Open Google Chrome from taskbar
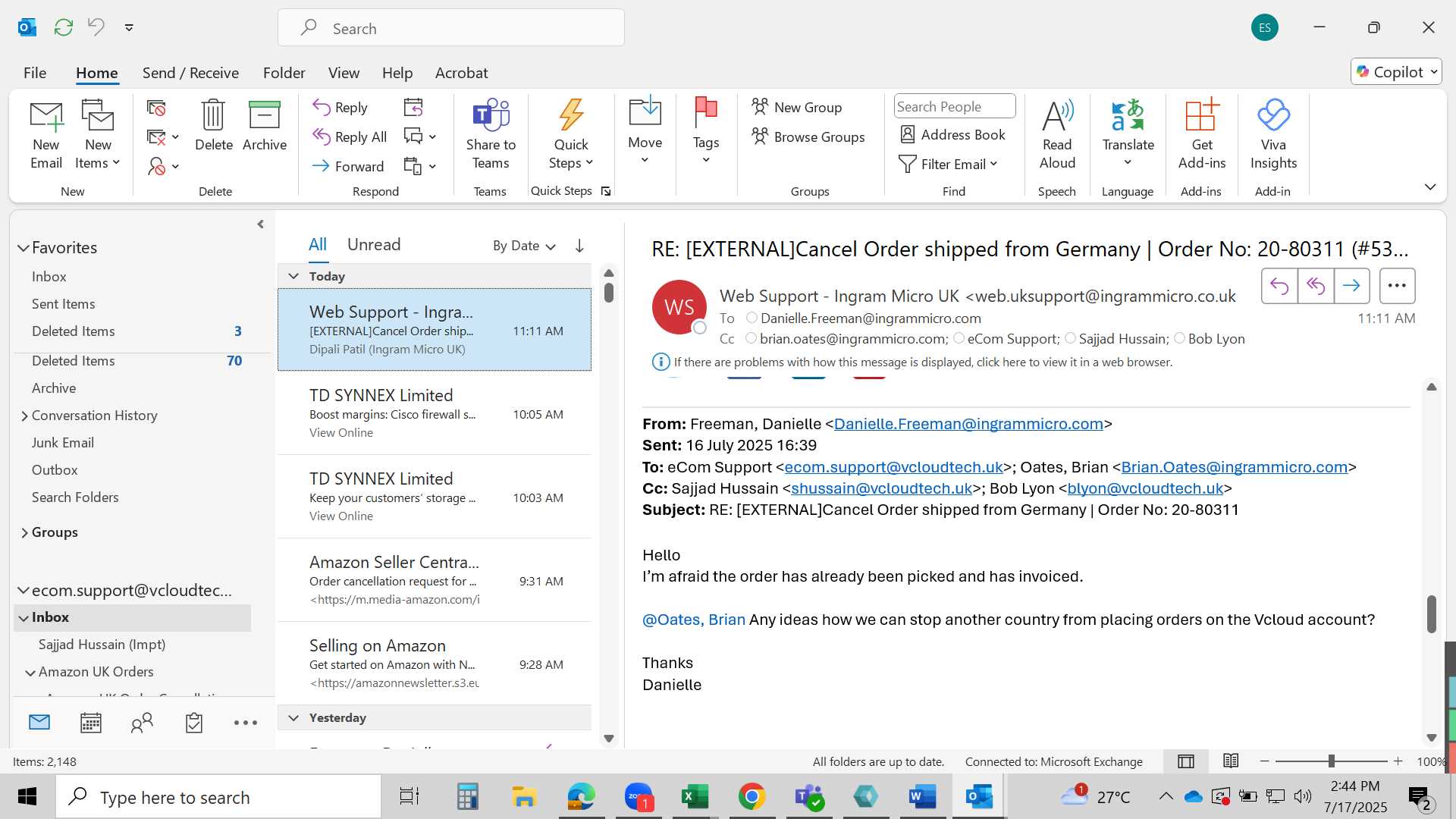Screen dimensions: 1456x819 click(x=752, y=796)
